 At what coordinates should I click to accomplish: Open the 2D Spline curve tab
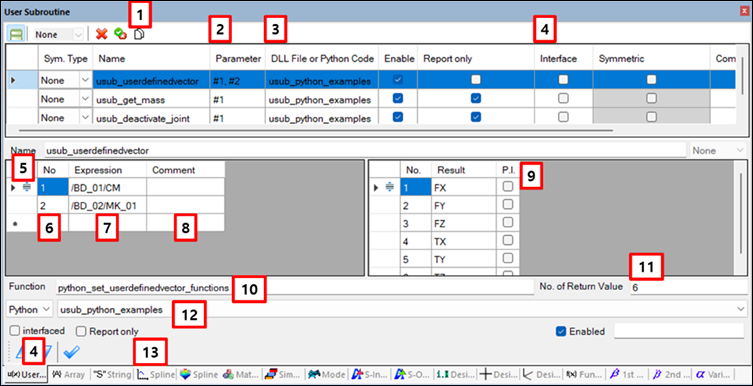[x=156, y=374]
